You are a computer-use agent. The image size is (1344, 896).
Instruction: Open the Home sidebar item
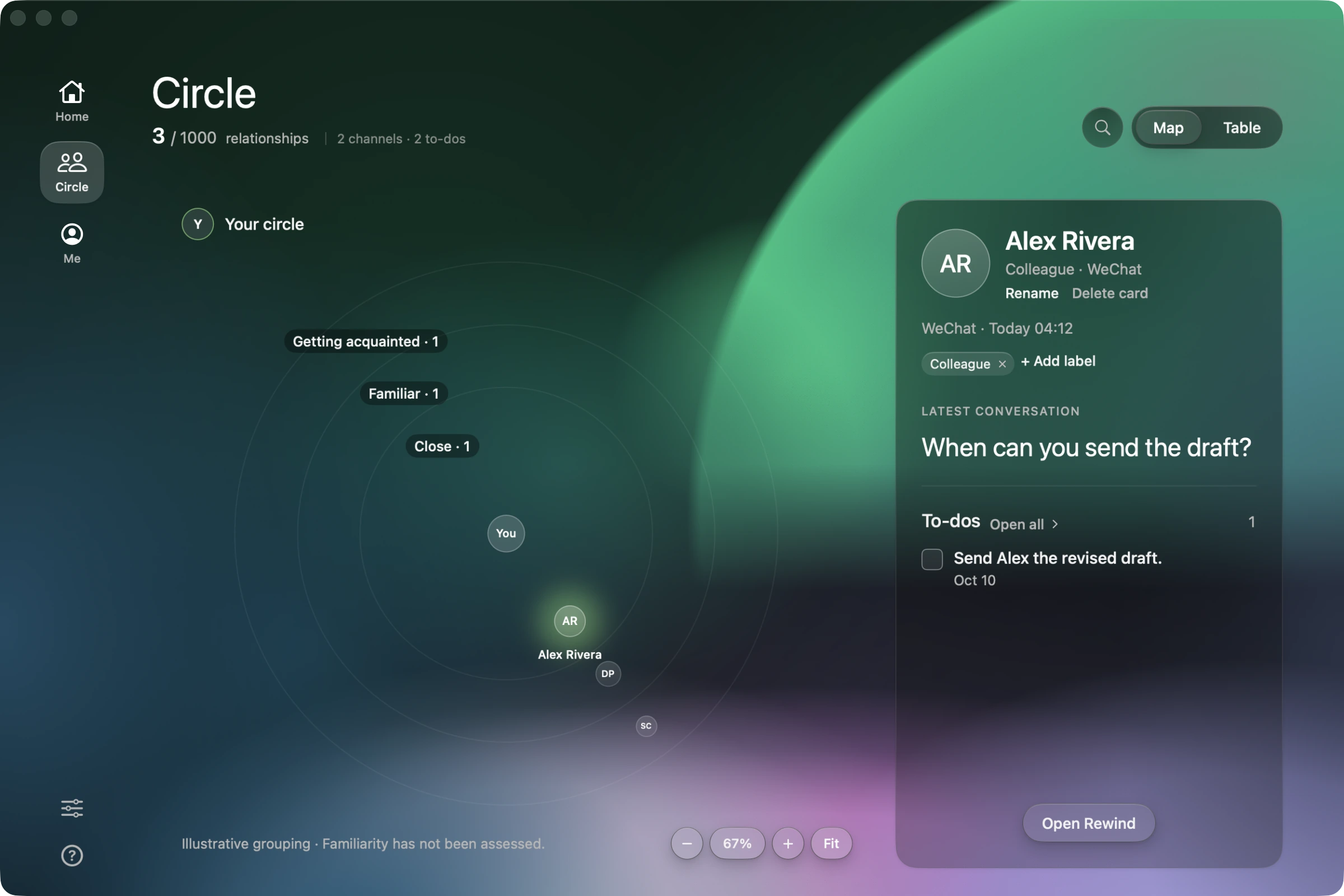pyautogui.click(x=72, y=101)
